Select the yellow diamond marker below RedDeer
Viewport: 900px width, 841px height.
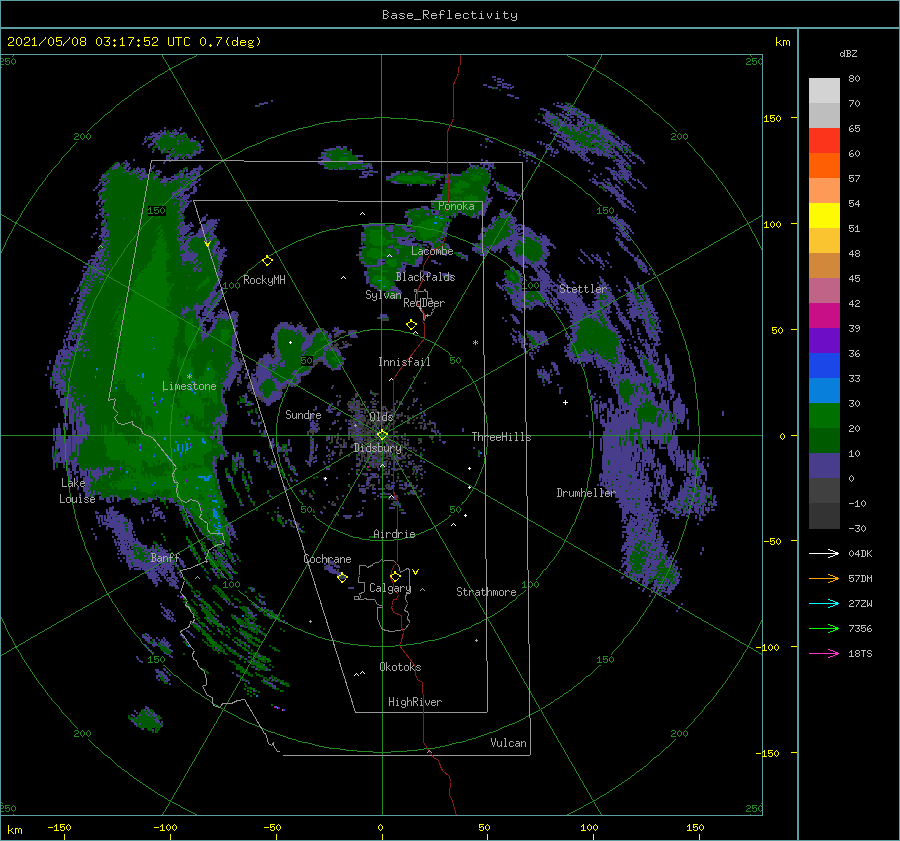pos(411,325)
